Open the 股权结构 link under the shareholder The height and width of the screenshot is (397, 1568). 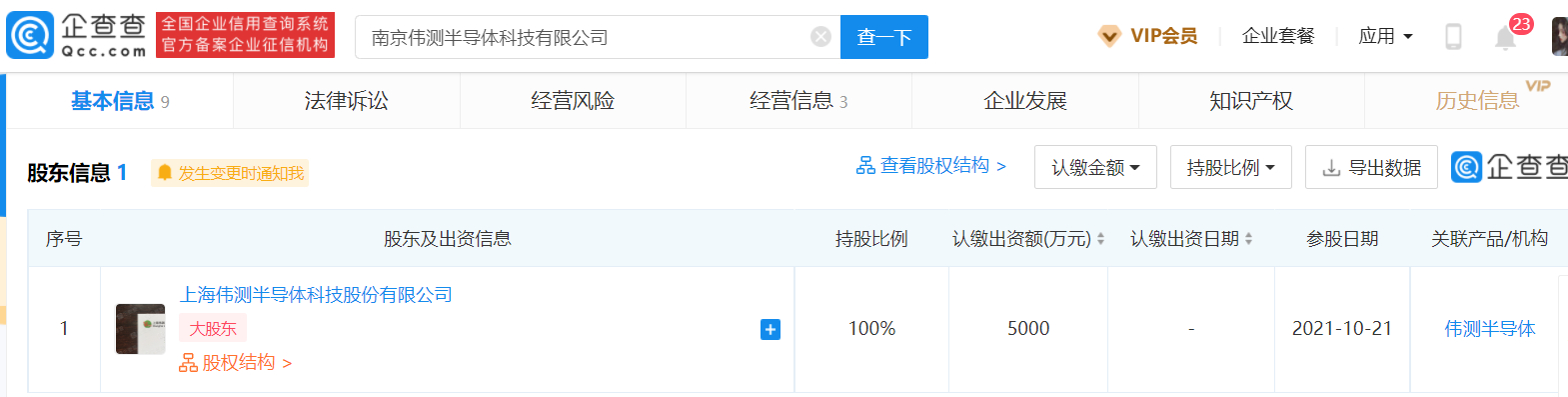coord(236,363)
